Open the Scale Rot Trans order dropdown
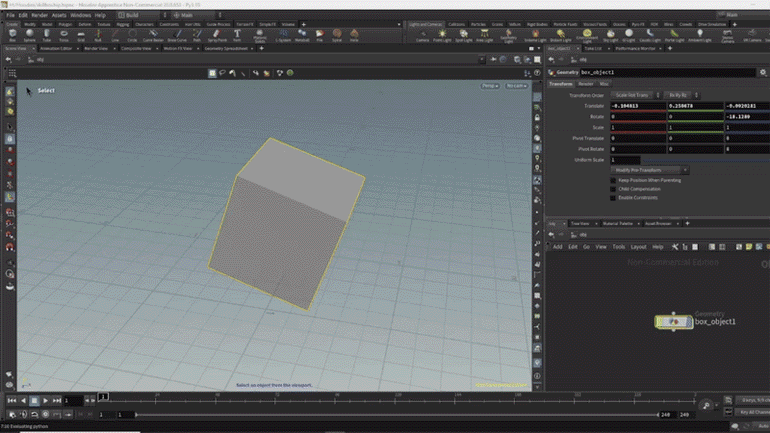The image size is (770, 433). (633, 95)
